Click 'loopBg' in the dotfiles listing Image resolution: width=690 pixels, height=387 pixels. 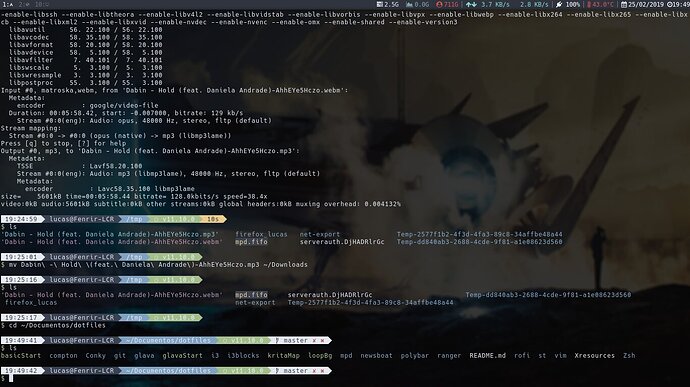(x=320, y=356)
